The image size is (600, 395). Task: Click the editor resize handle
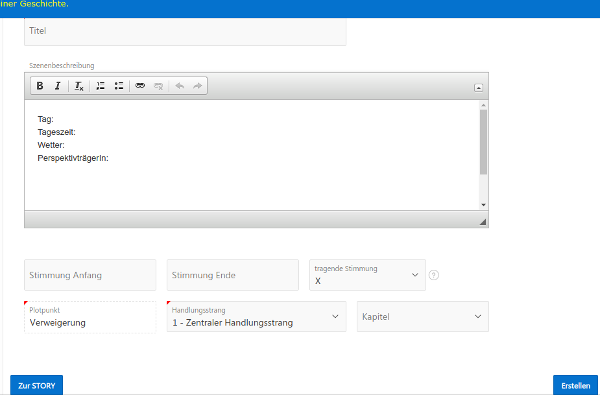483,222
